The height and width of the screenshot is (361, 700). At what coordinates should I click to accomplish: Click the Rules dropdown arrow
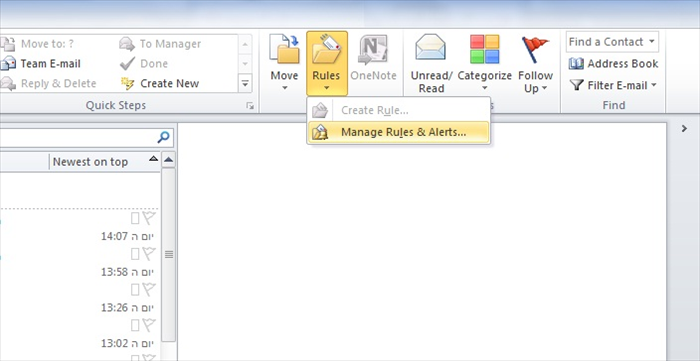[326, 88]
